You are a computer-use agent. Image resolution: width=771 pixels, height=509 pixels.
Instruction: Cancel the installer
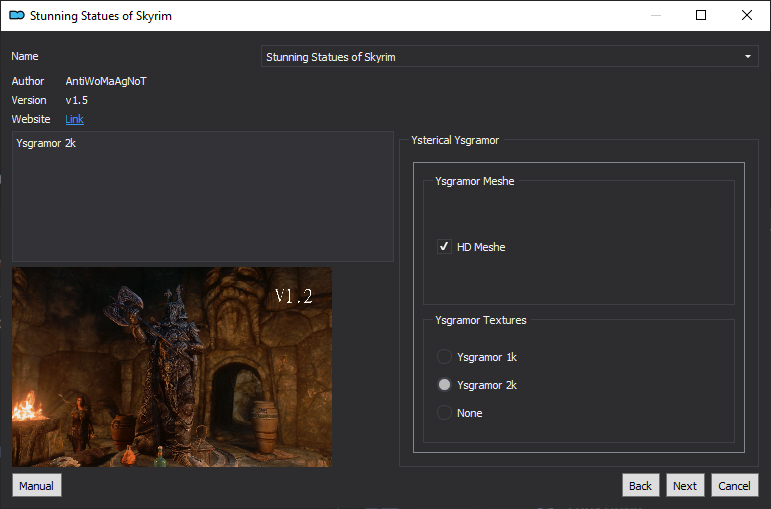tap(734, 486)
